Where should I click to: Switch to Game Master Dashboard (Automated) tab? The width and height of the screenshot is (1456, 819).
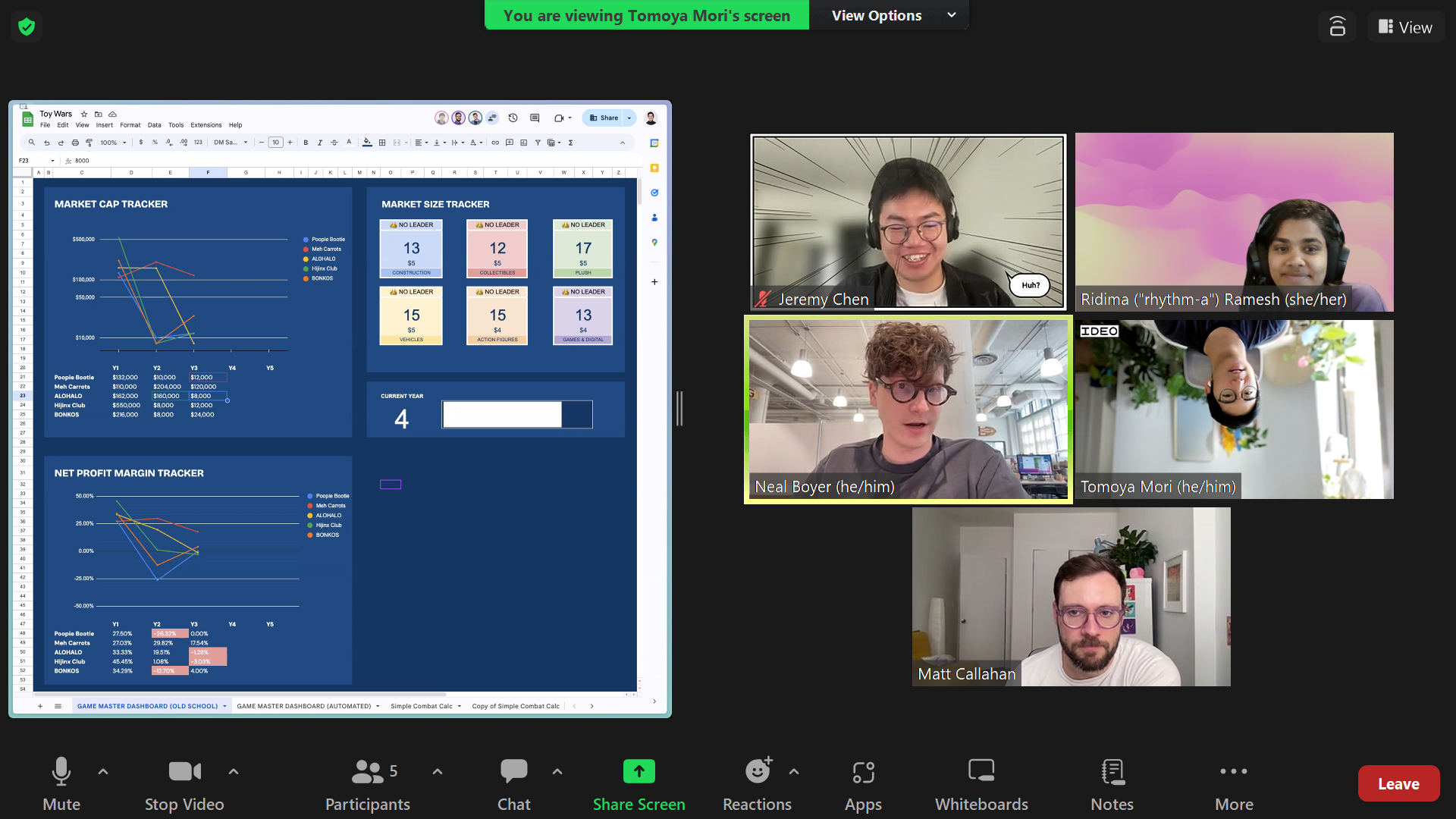[x=303, y=706]
